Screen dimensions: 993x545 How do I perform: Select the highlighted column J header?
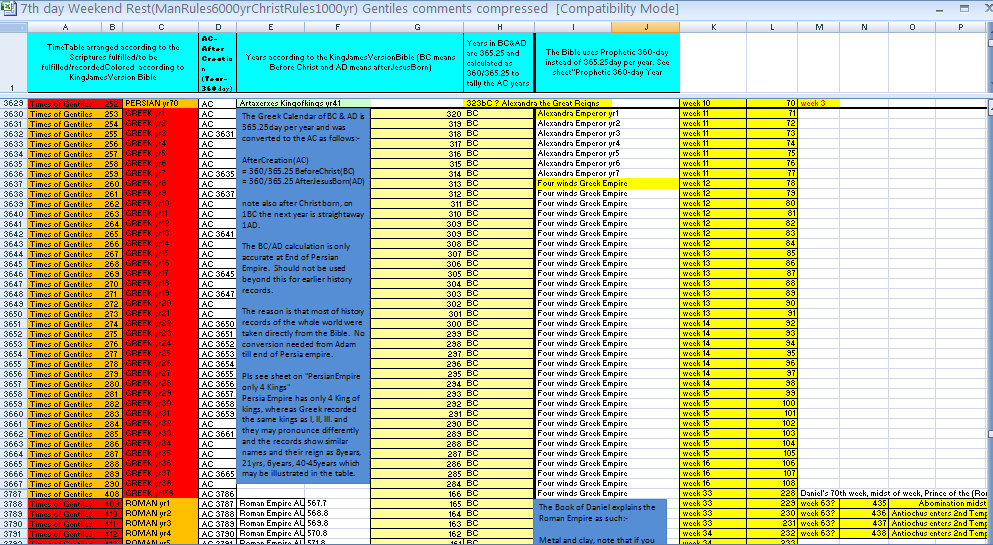(x=646, y=27)
